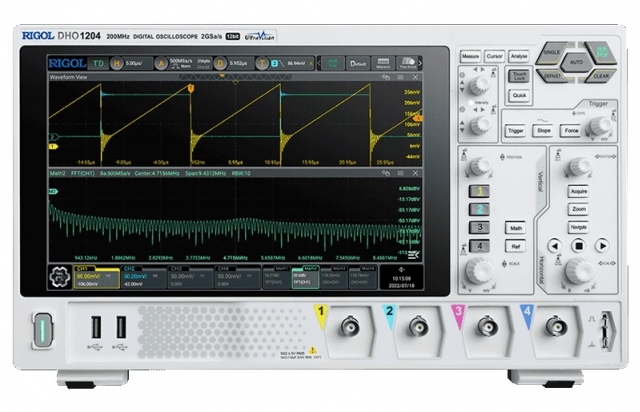Select the CH4 channel tab
Image resolution: width=640 pixels, height=412 pixels.
[237, 277]
